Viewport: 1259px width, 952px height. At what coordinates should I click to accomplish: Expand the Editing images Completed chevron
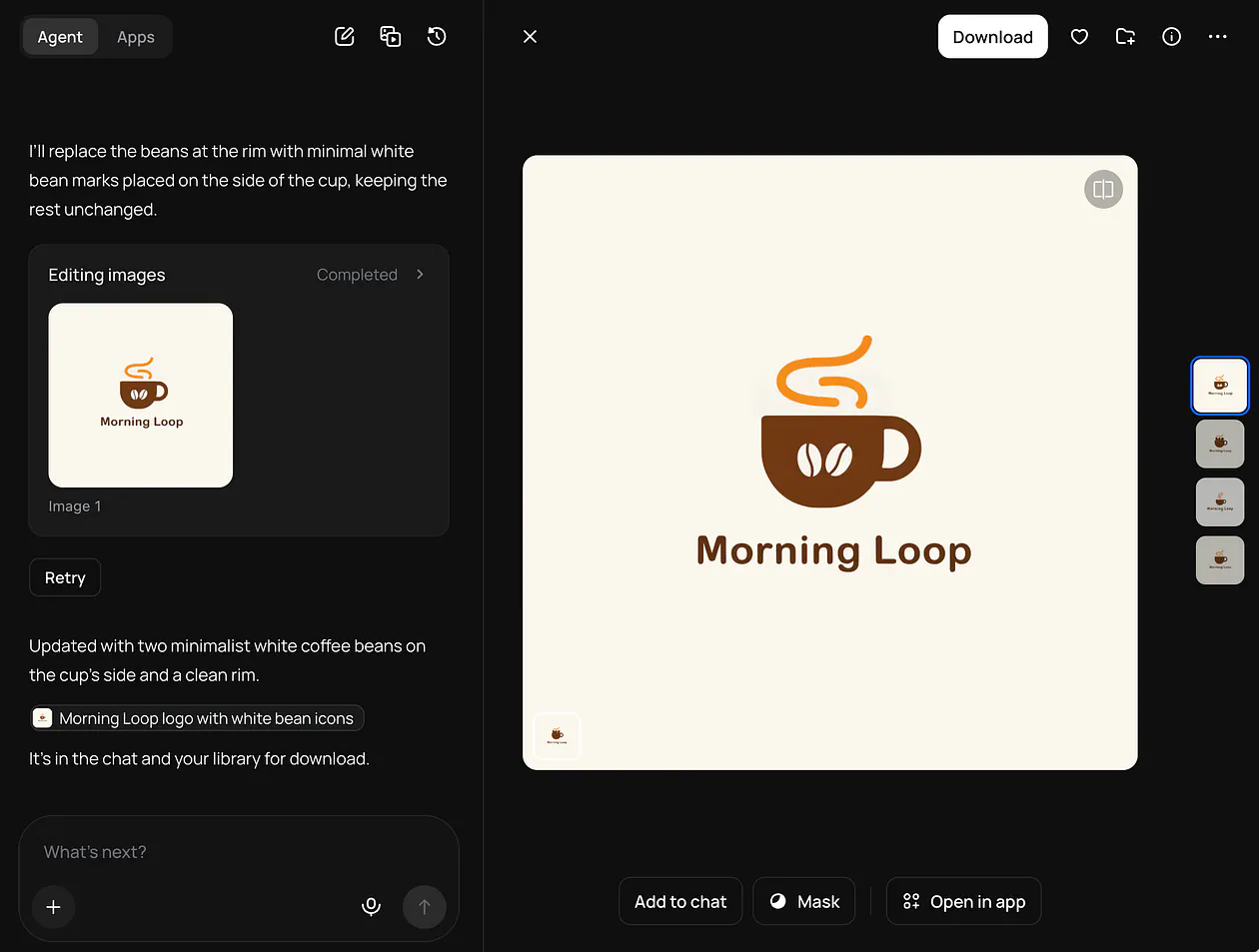(420, 275)
